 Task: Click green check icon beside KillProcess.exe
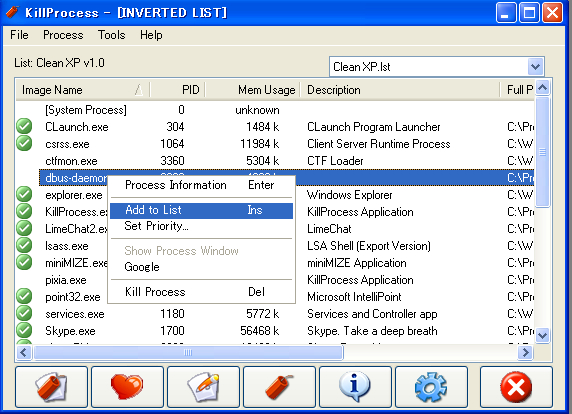24,212
